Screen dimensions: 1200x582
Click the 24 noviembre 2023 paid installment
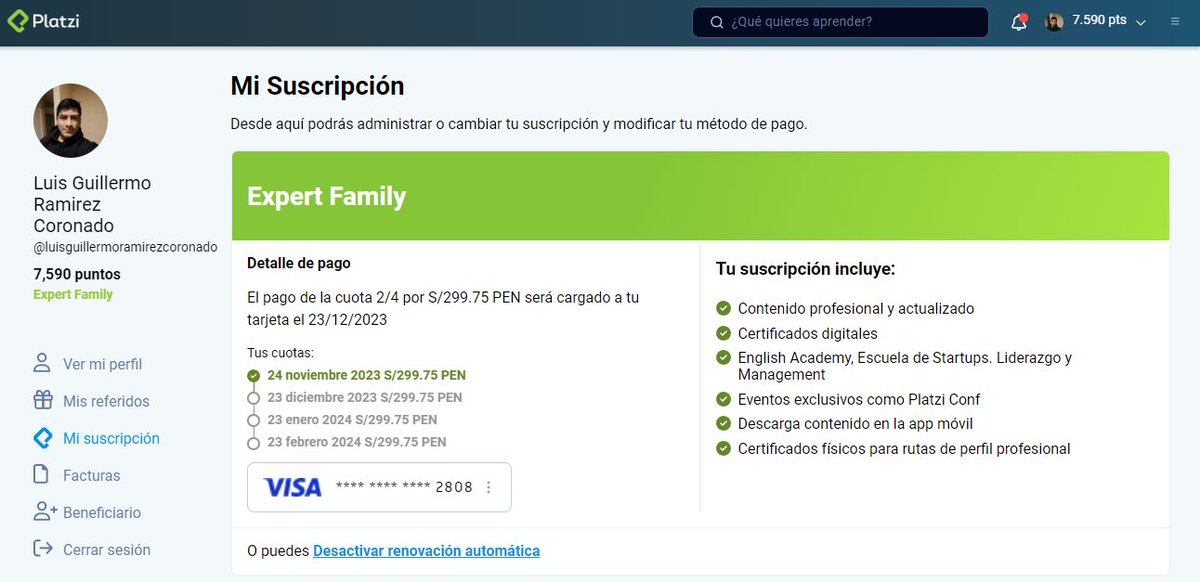[366, 376]
